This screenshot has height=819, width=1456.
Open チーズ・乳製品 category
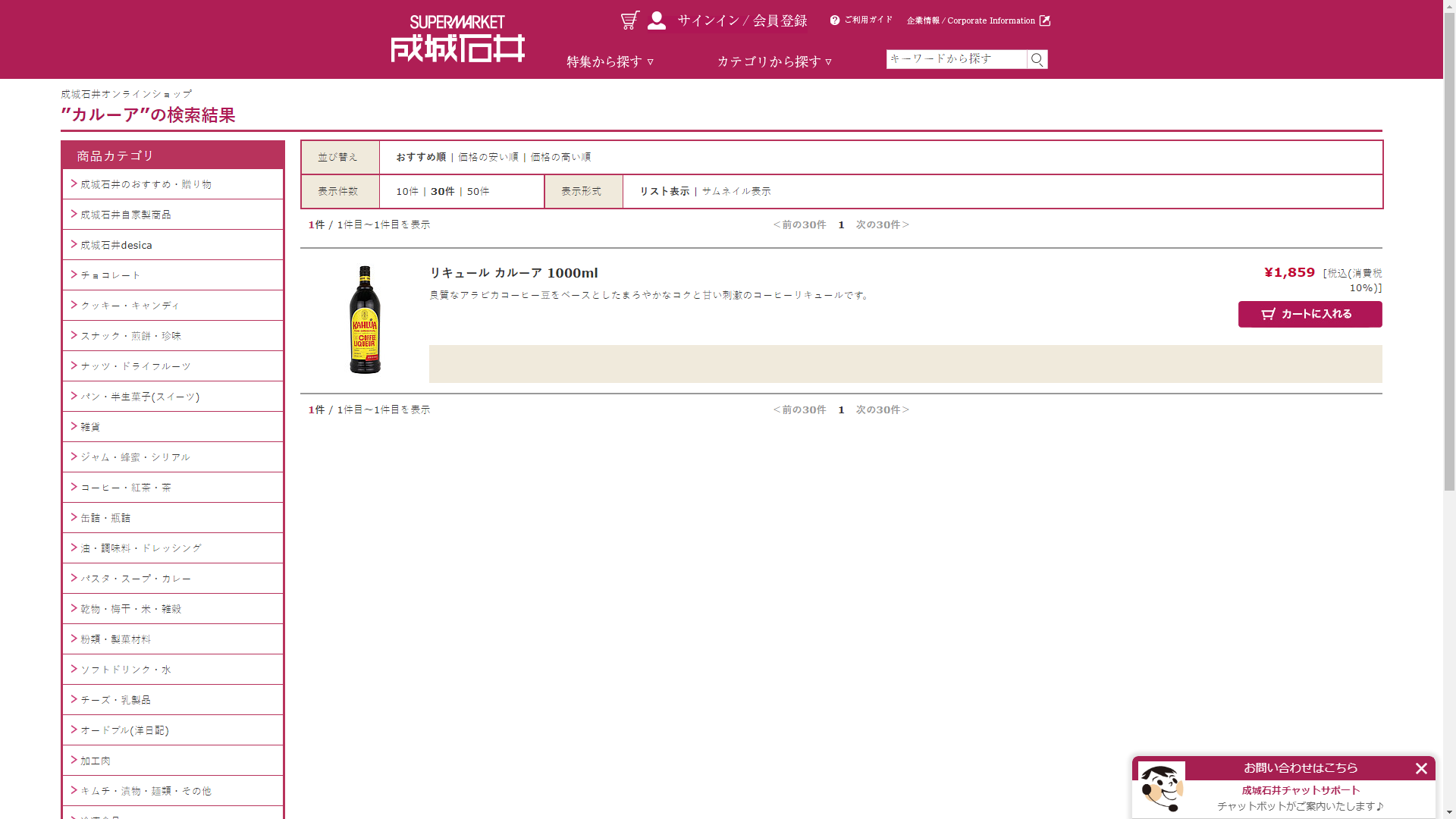click(115, 700)
